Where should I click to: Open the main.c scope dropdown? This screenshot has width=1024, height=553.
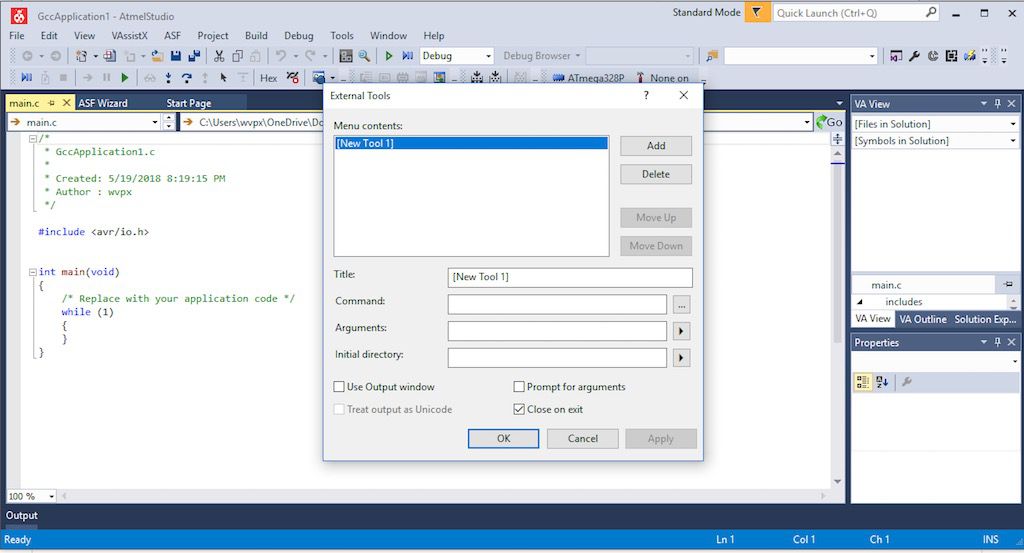155,122
